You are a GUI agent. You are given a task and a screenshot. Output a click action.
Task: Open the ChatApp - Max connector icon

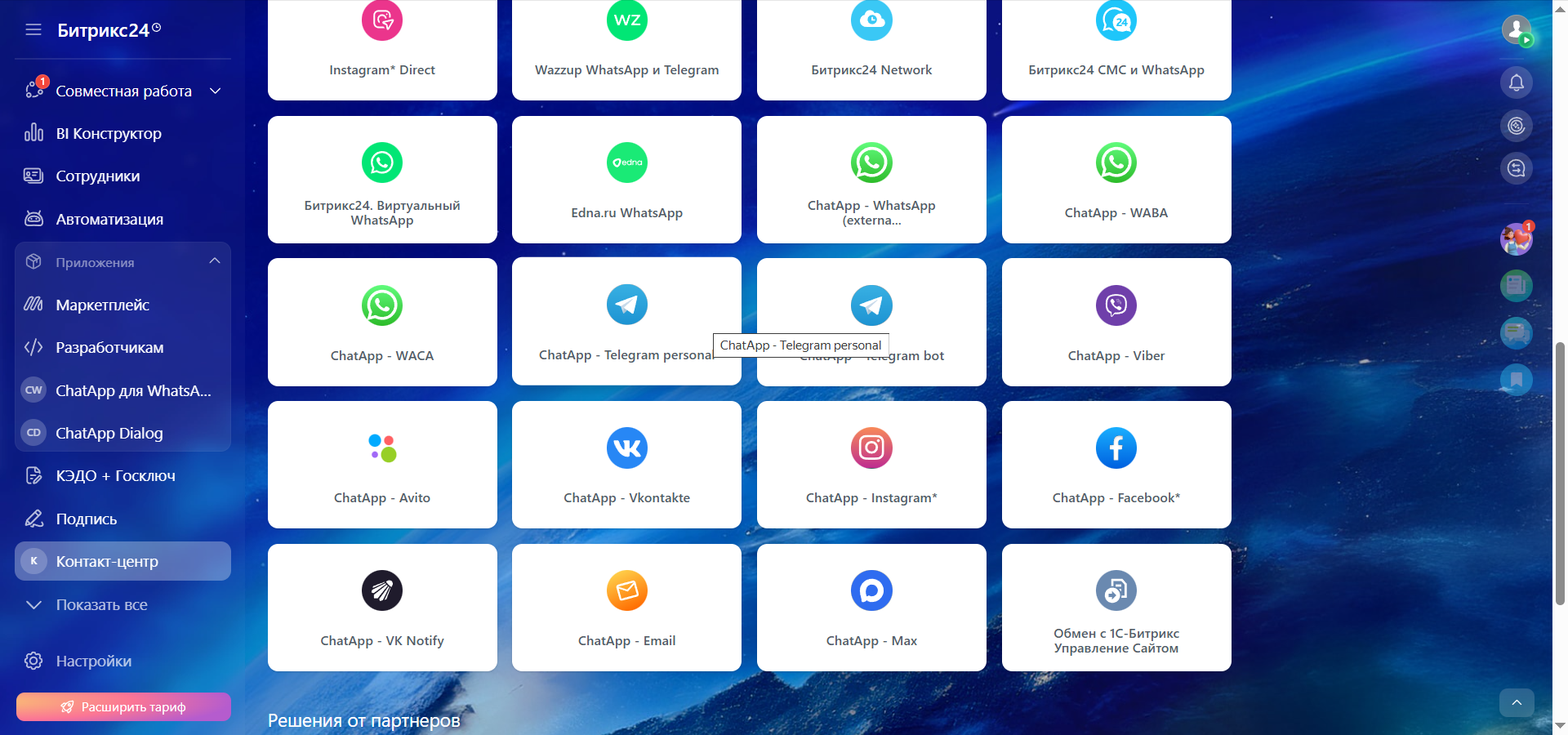click(871, 590)
